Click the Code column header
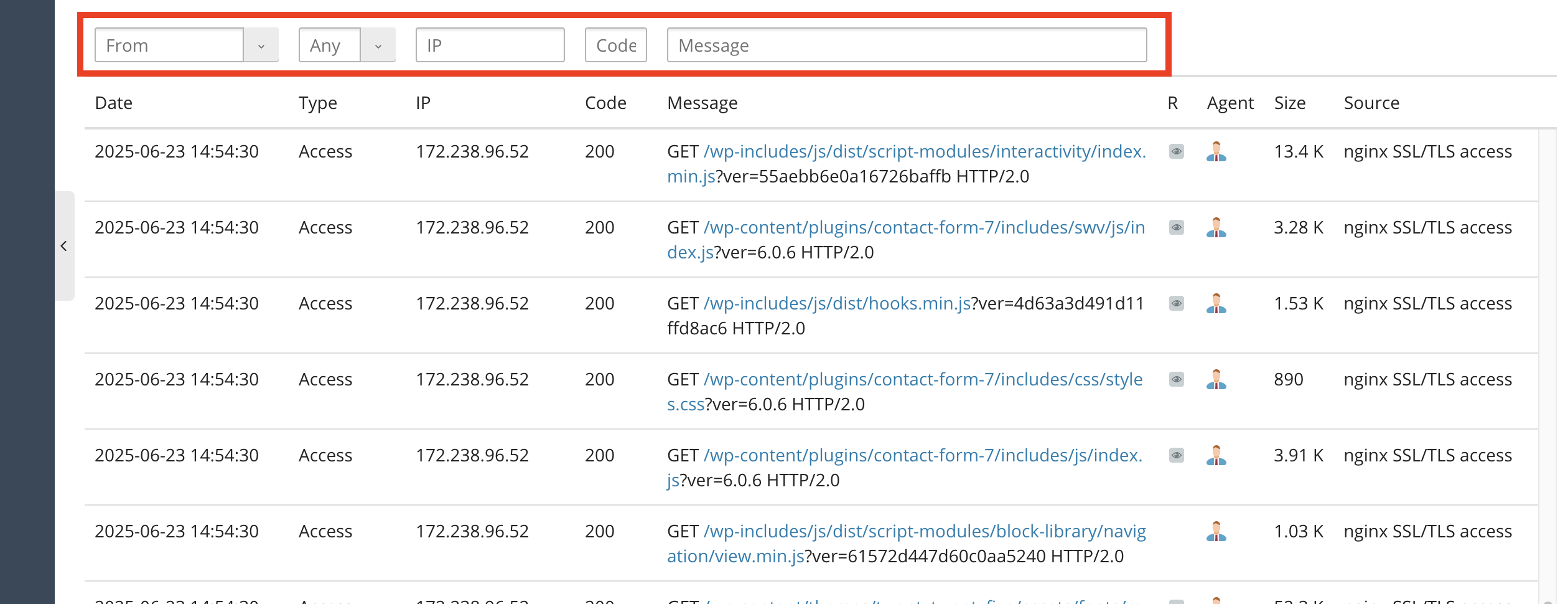Viewport: 1568px width, 604px height. click(x=605, y=103)
